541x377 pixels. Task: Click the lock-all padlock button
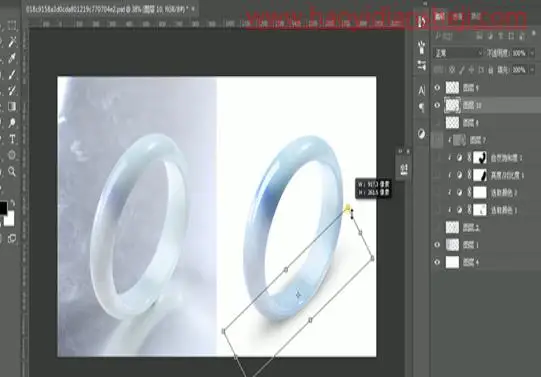(x=490, y=70)
